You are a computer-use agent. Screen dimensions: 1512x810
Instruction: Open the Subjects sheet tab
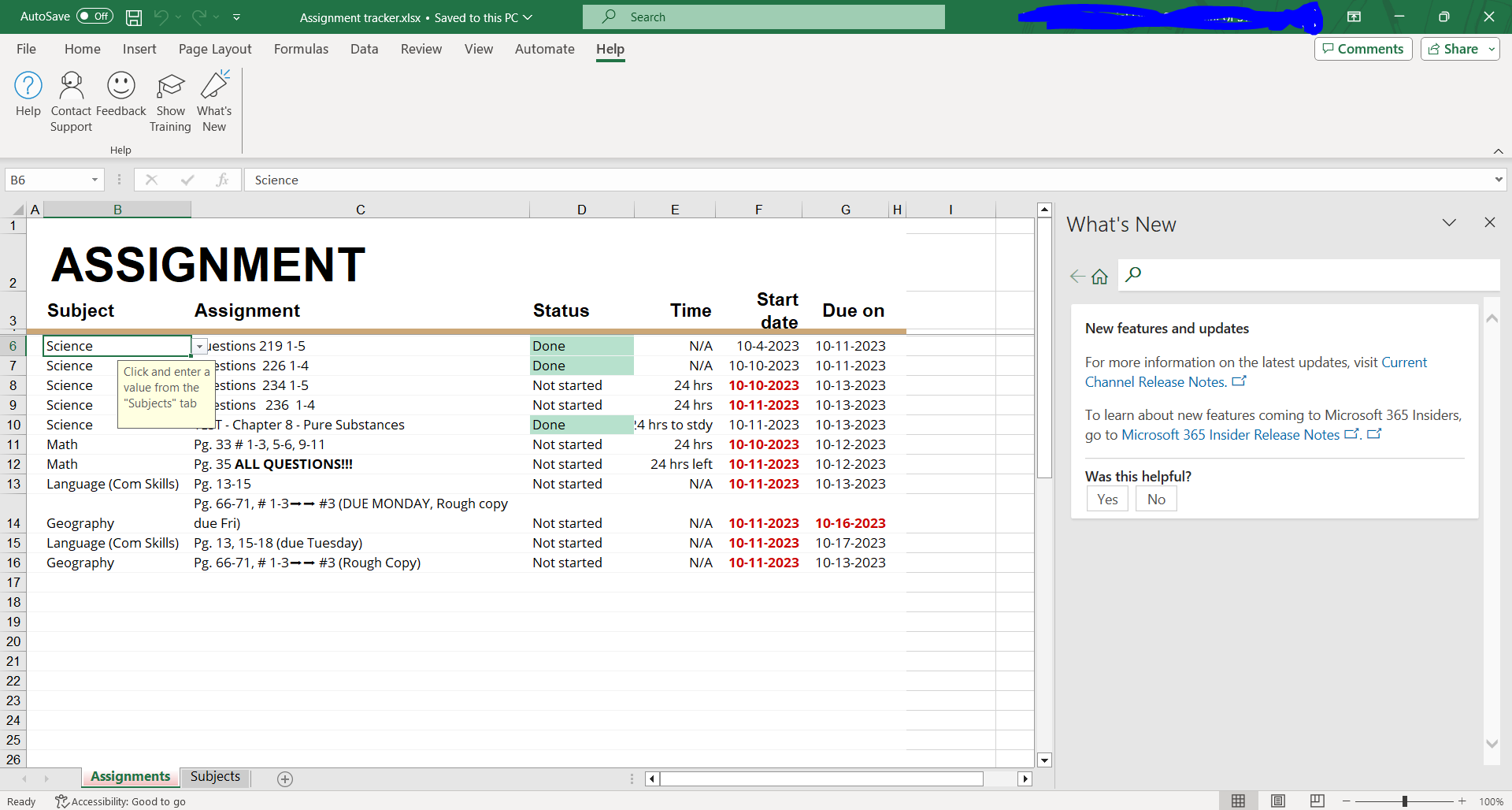[214, 777]
